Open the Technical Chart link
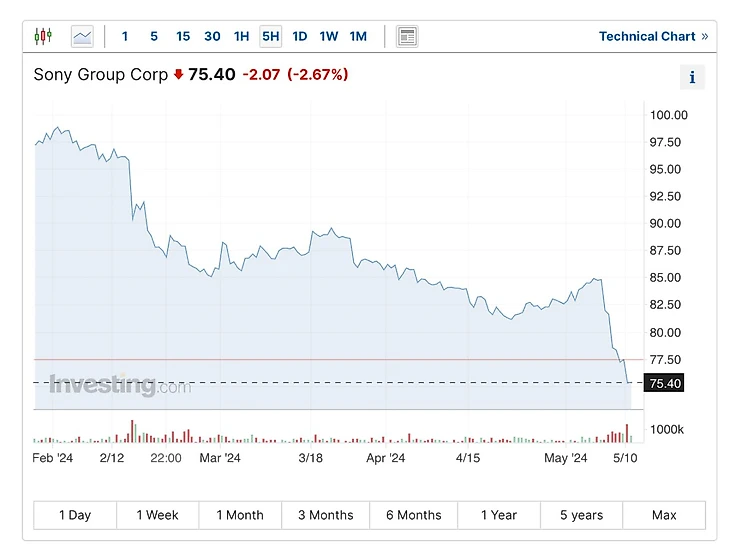Image resolution: width=730 pixels, height=559 pixels. click(653, 37)
